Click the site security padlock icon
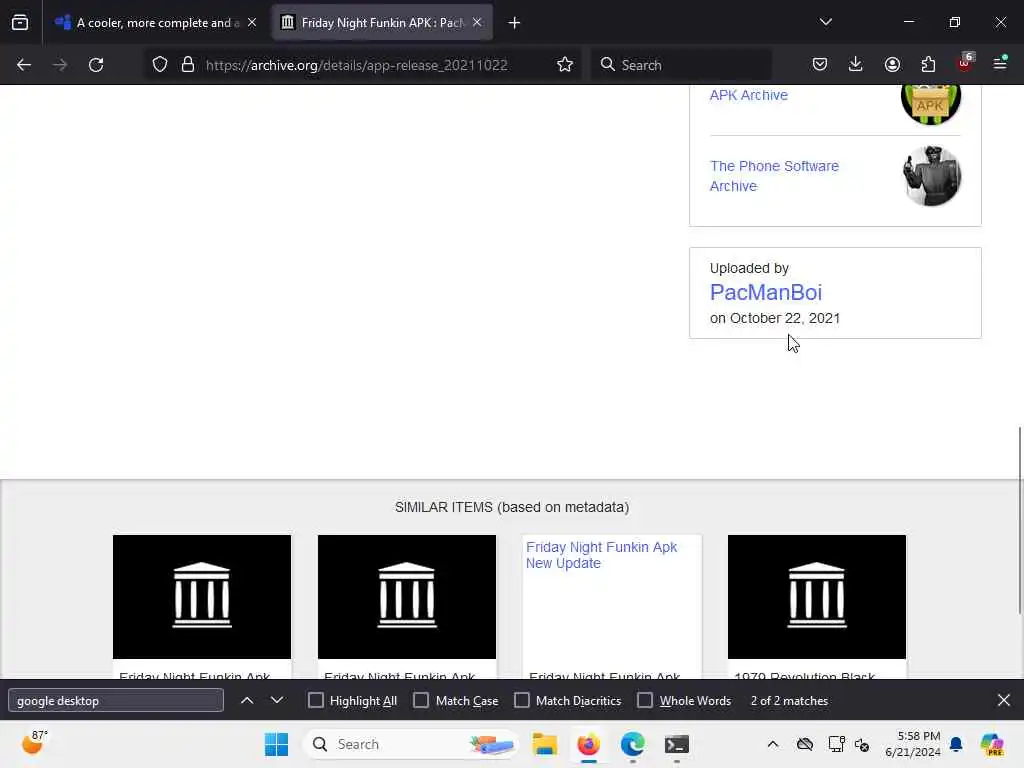Screen dimensions: 1024x768 (188, 65)
